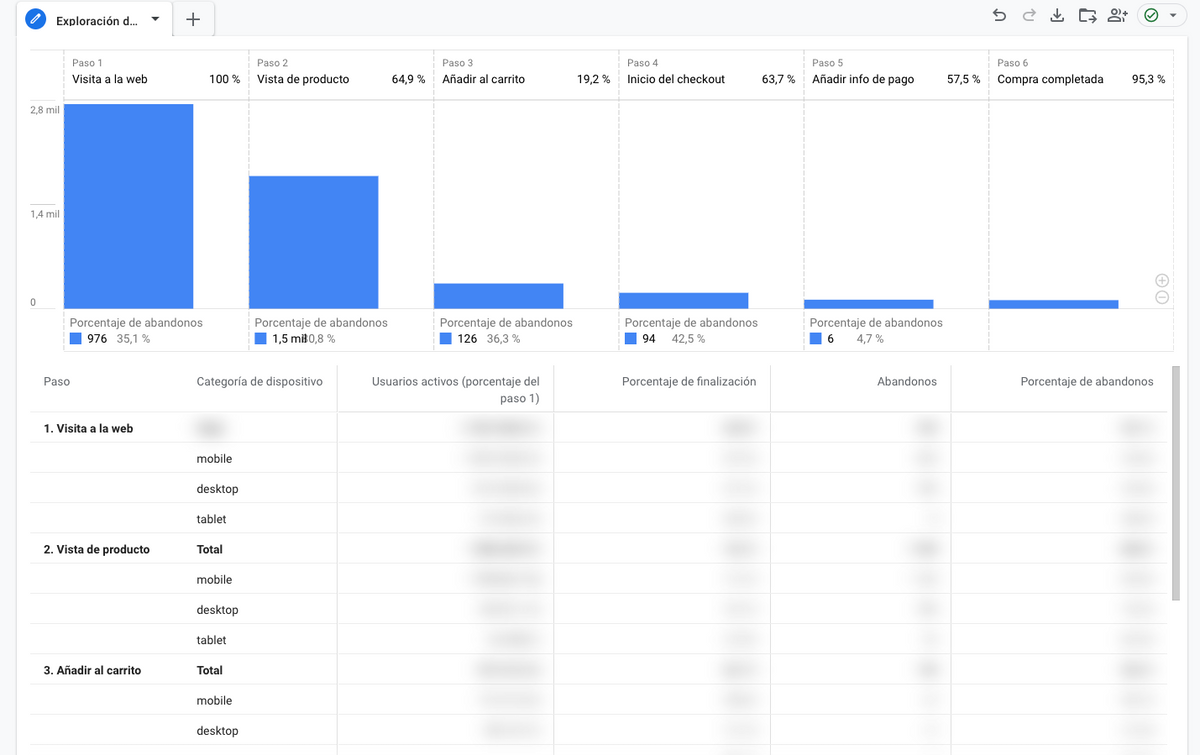Image resolution: width=1200 pixels, height=755 pixels.
Task: Open the export-to-folder icon
Action: point(1088,15)
